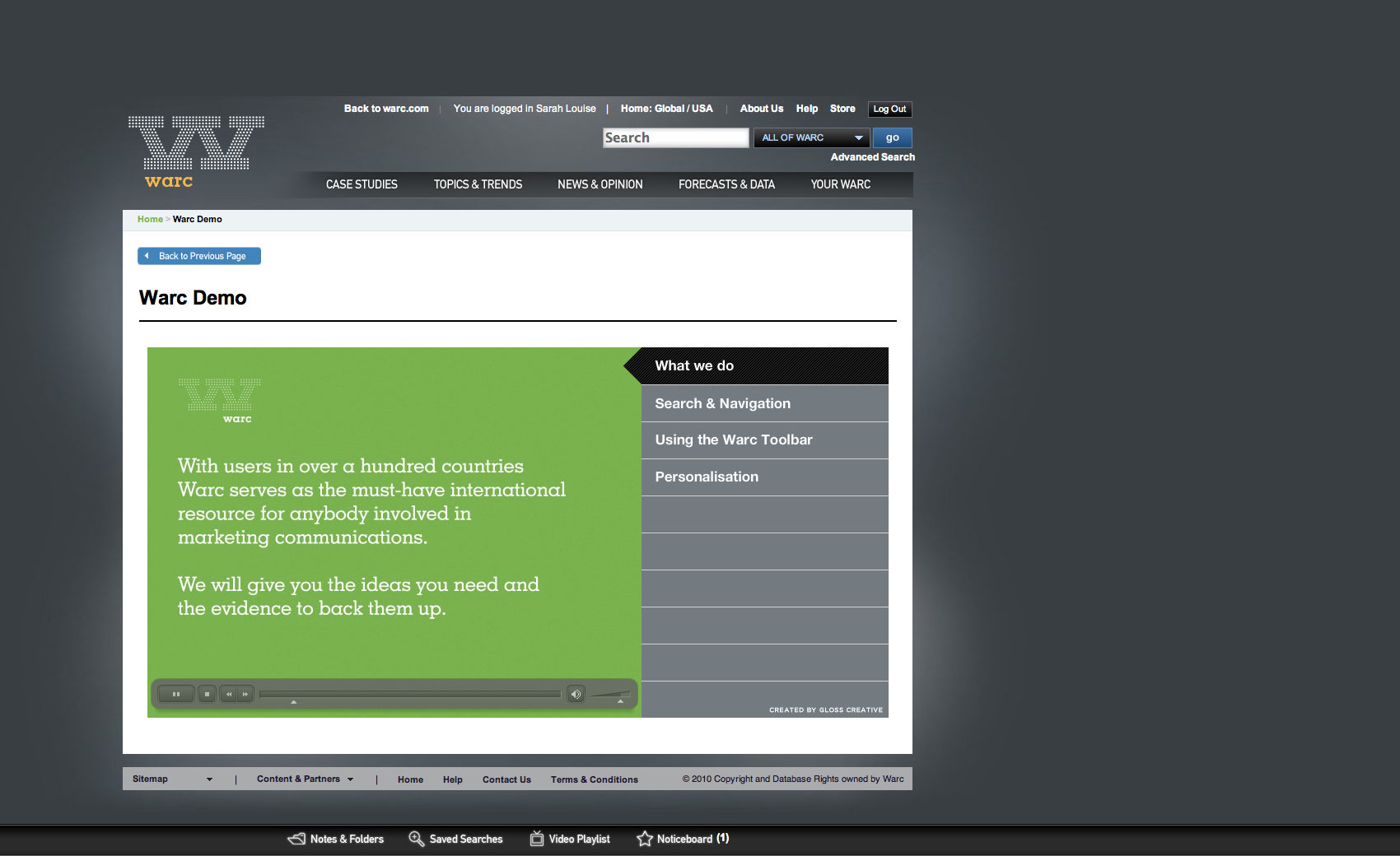Open the Noticeboard in the bottom toolbar

pos(683,839)
